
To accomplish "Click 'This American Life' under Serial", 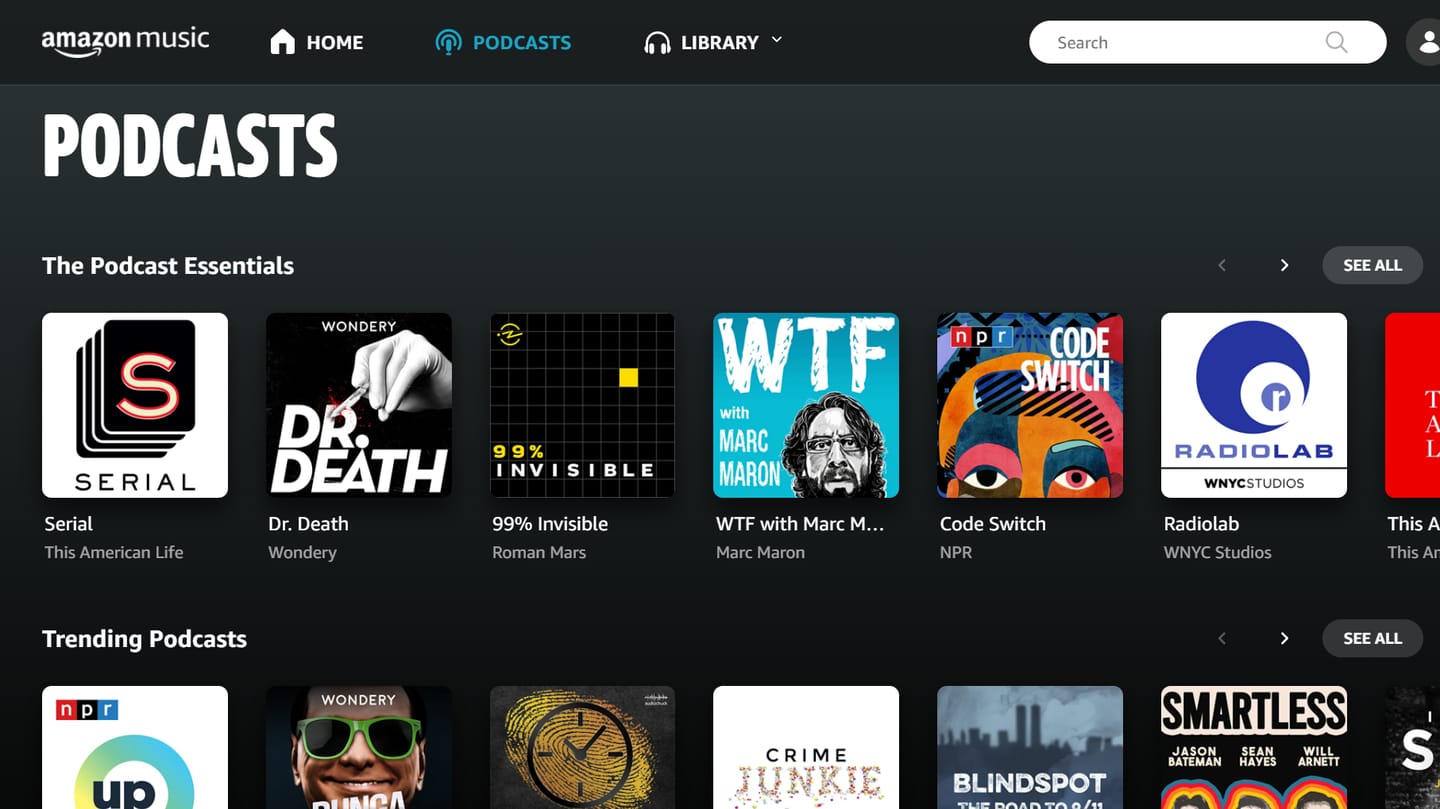I will pos(114,552).
